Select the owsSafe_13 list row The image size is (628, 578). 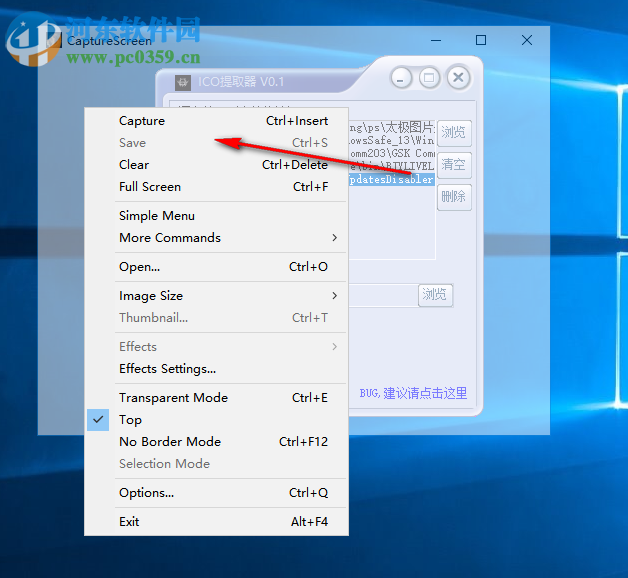(392, 141)
